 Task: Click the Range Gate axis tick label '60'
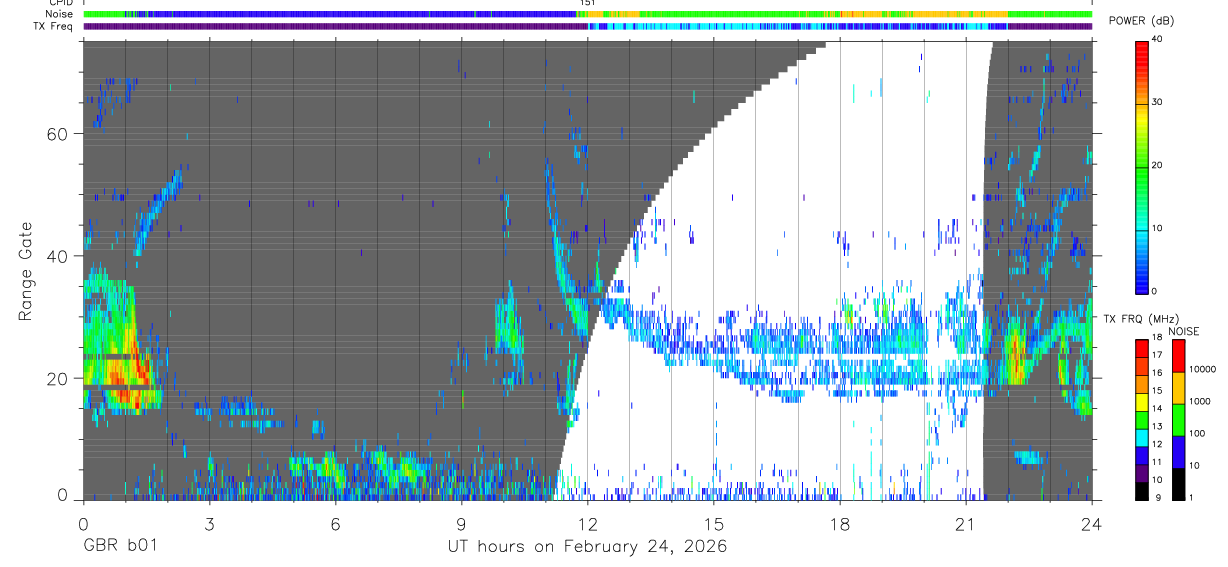[x=57, y=134]
